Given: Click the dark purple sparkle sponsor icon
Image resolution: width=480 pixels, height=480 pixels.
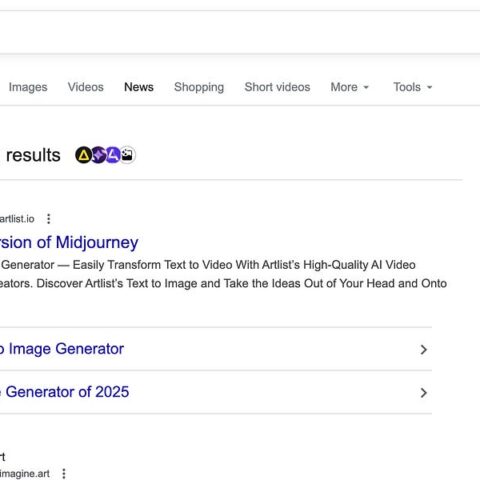Looking at the screenshot, I should (98, 155).
